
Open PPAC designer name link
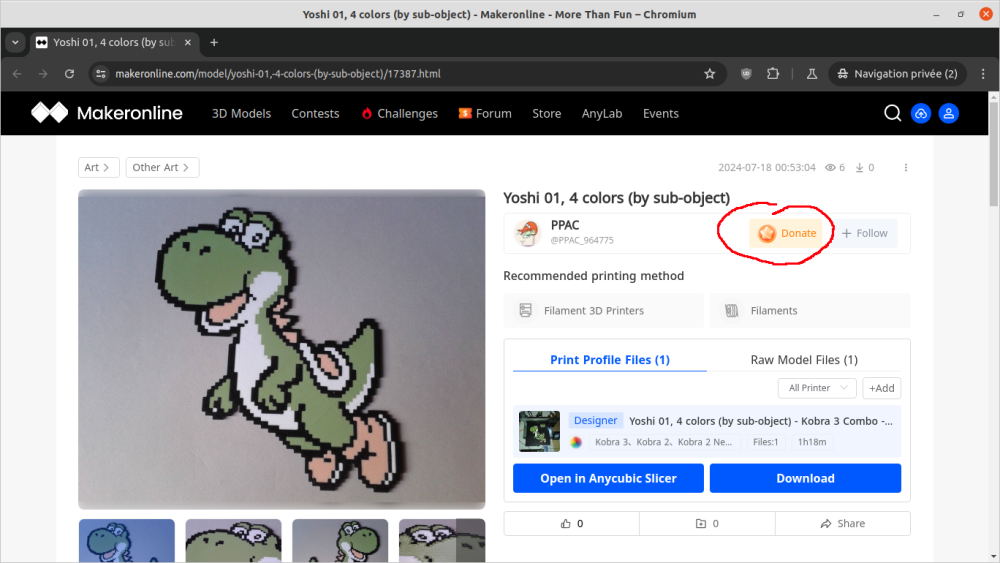point(565,225)
